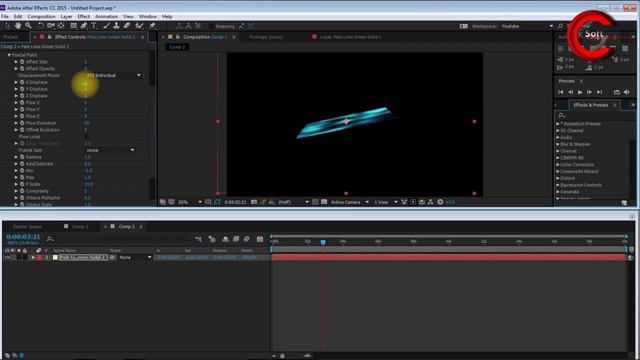This screenshot has height=360, width=640.
Task: Open the layer Parent None dropdown
Action: [135, 258]
